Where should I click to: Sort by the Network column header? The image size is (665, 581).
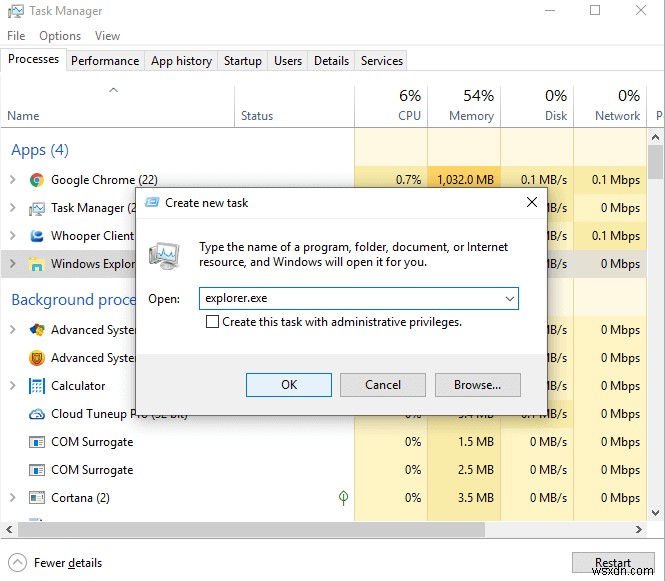click(610, 107)
